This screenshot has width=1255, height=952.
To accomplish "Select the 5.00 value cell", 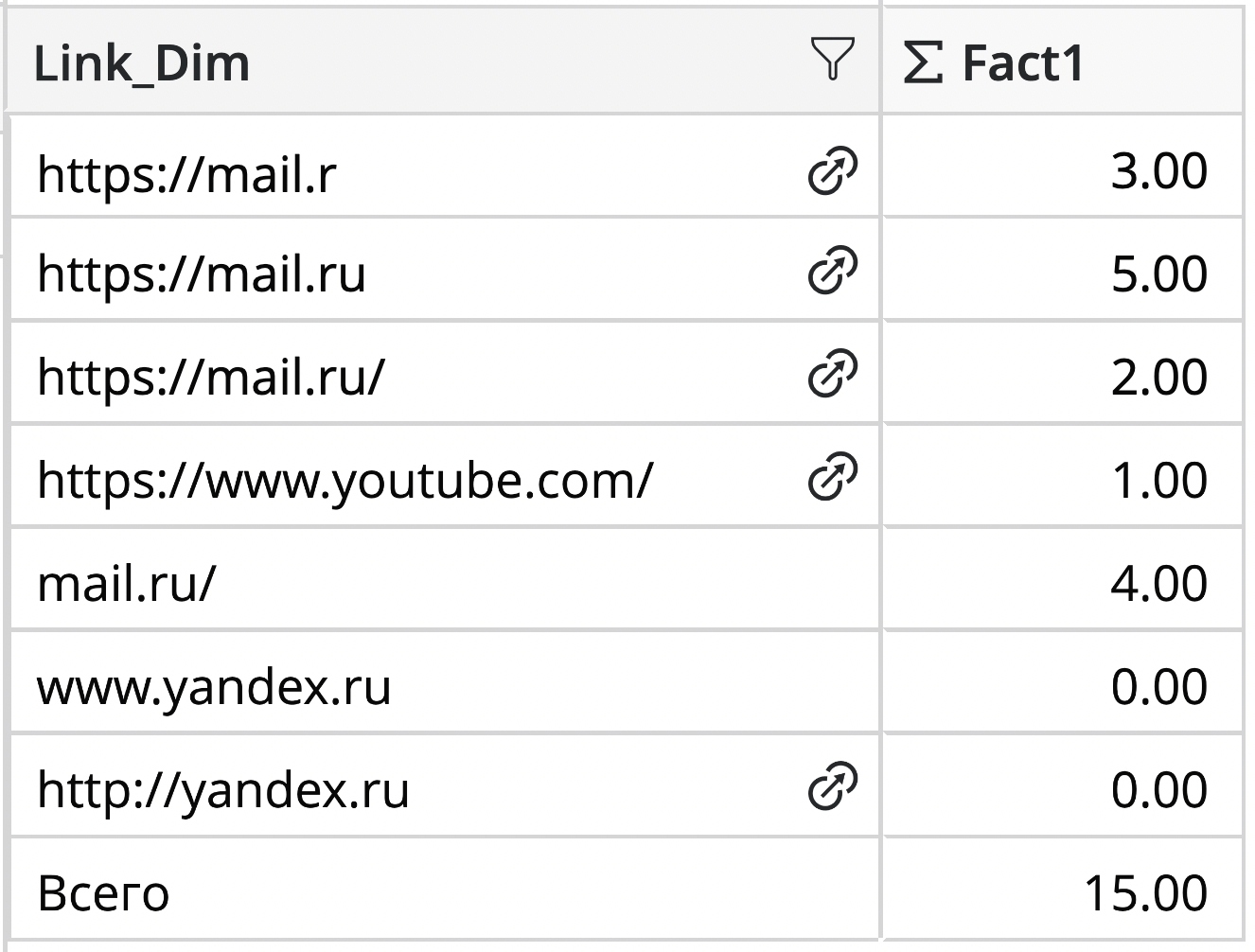I will tap(1158, 274).
